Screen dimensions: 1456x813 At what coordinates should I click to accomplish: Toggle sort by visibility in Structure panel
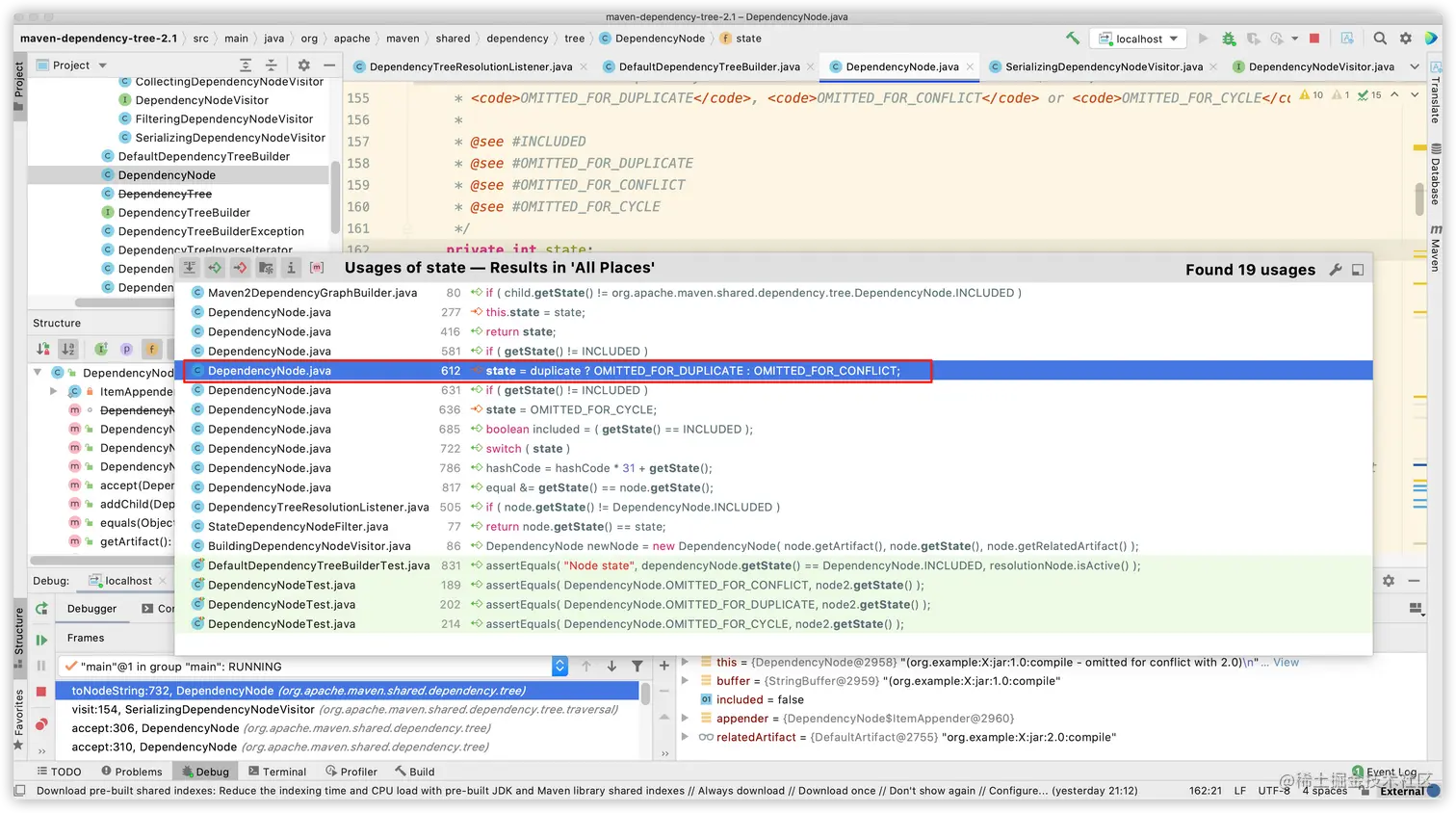(x=42, y=349)
